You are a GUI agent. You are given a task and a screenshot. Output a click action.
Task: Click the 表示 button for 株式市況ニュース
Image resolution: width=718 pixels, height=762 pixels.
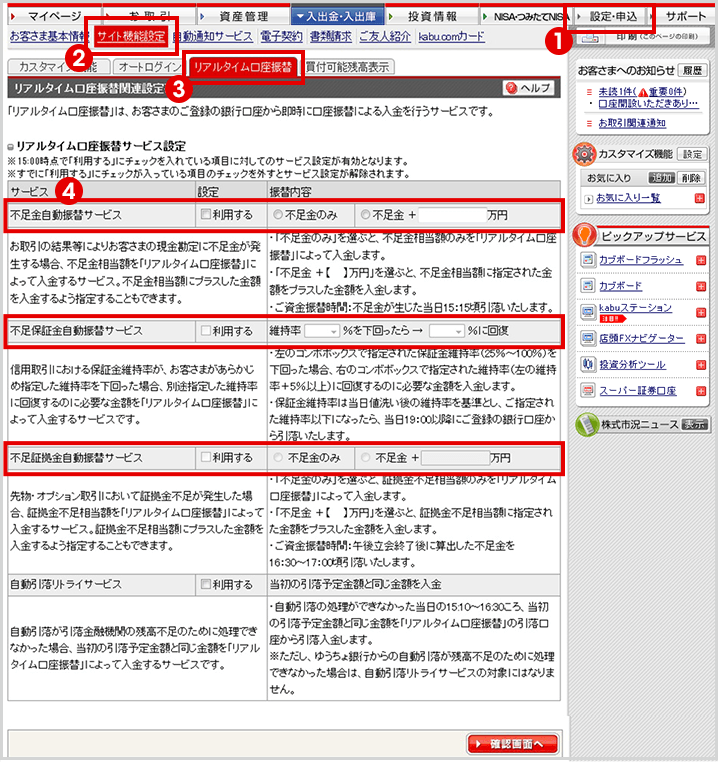pyautogui.click(x=694, y=424)
